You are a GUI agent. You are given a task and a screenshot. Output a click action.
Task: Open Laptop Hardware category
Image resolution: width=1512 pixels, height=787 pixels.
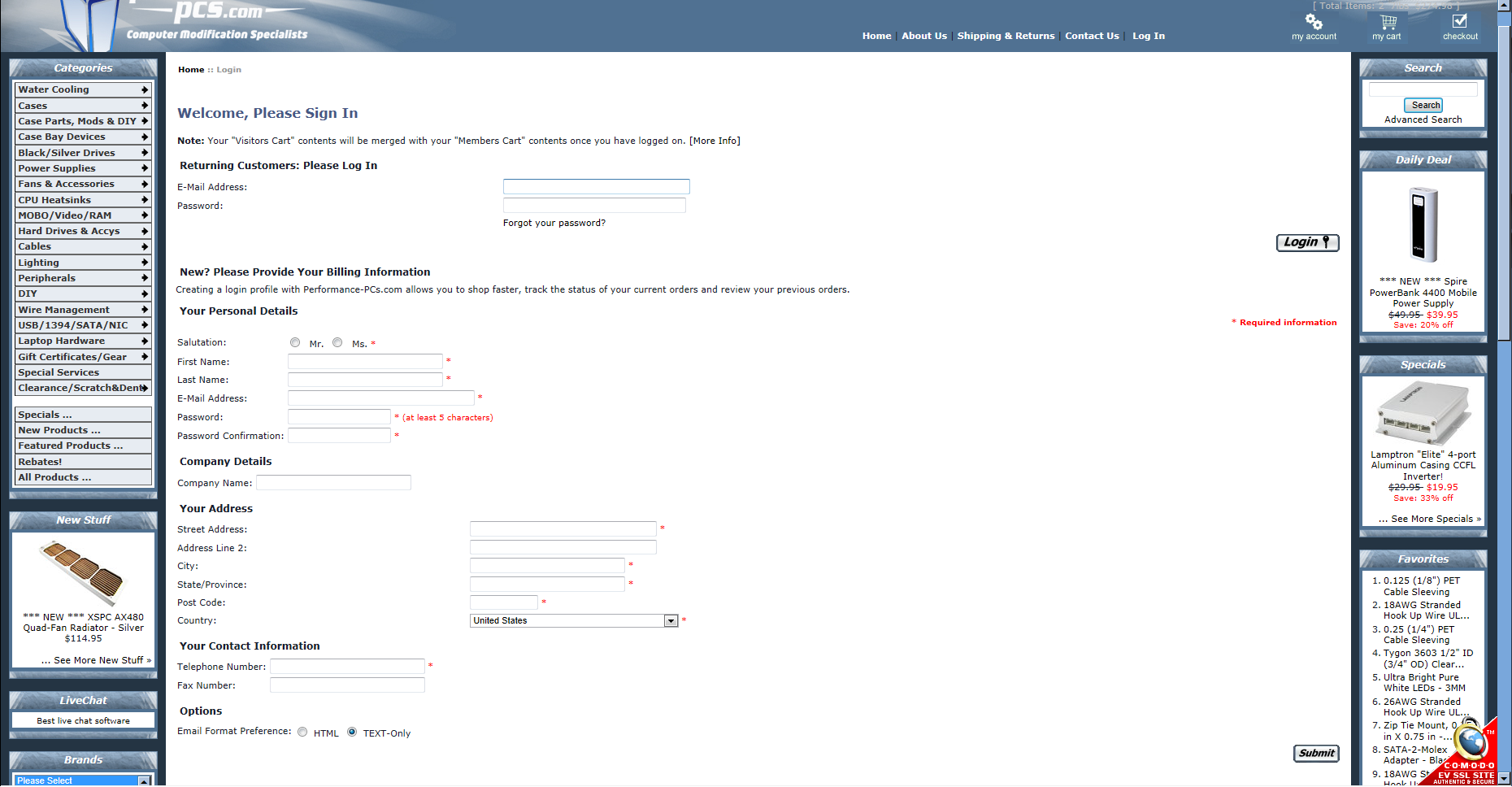[x=82, y=341]
